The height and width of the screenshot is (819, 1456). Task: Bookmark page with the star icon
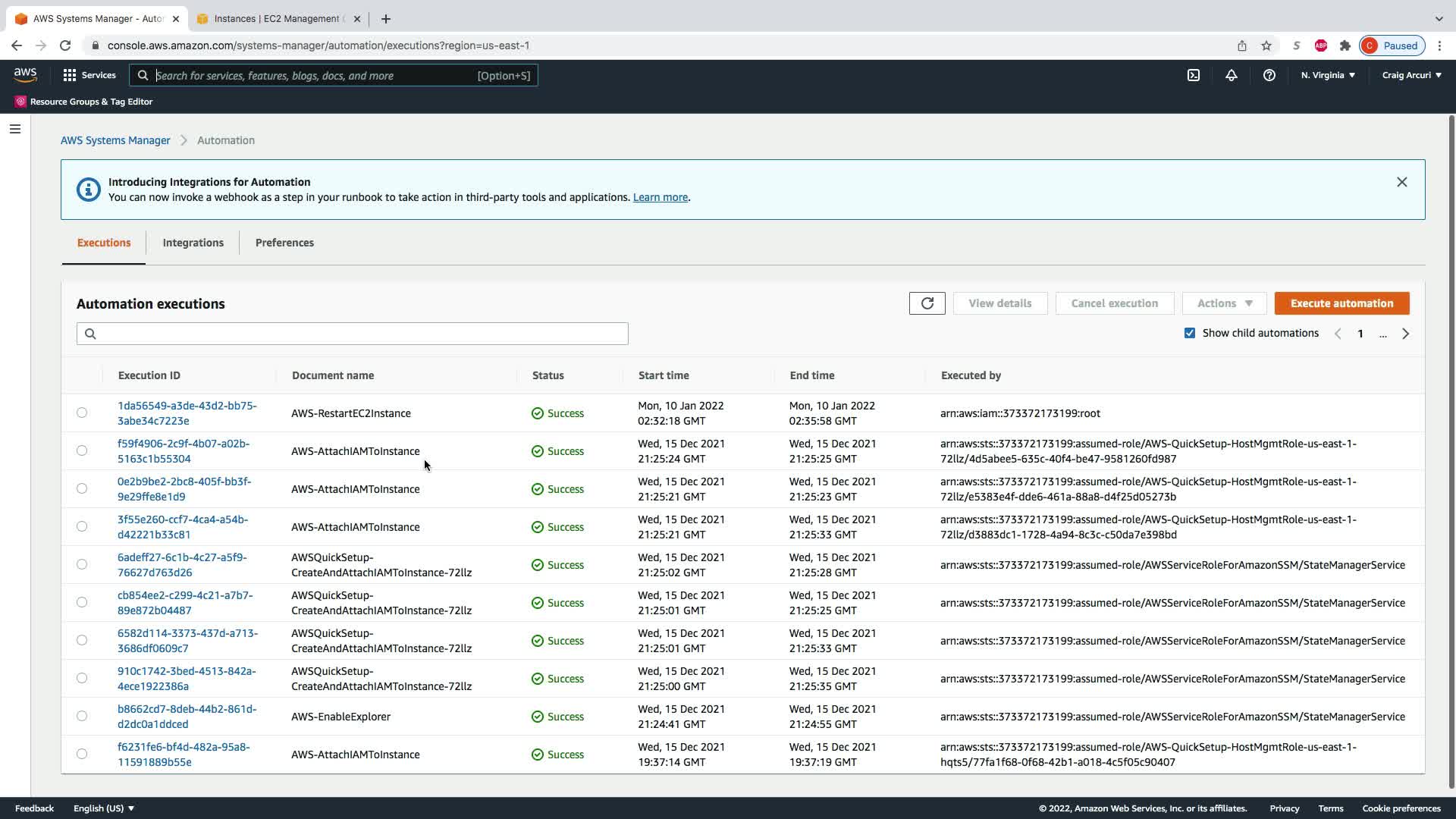point(1266,45)
